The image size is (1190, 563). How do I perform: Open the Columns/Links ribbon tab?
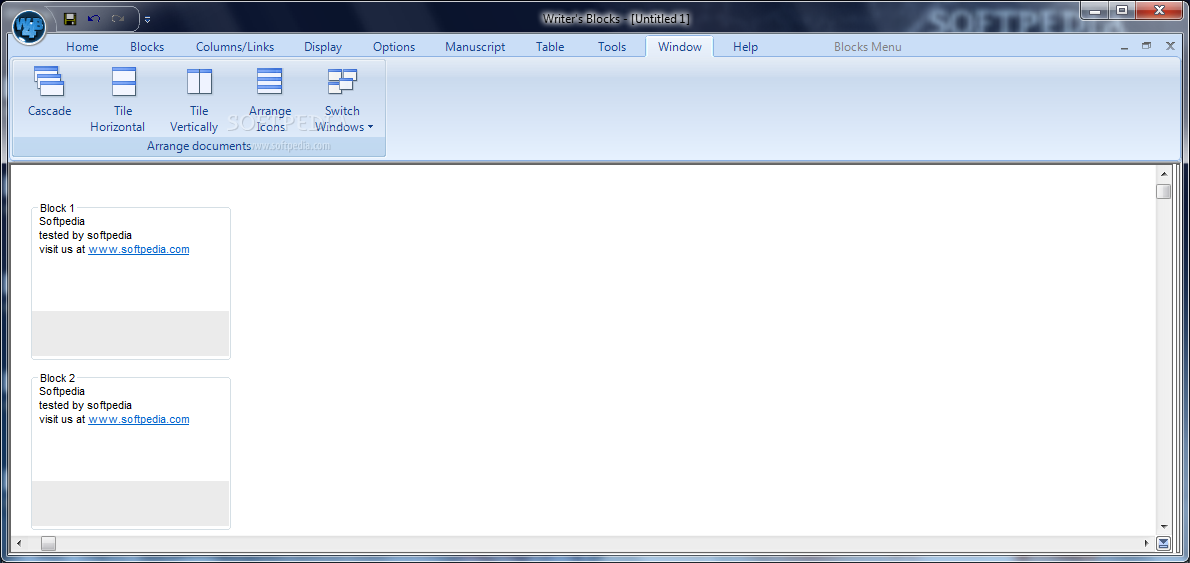coord(235,47)
